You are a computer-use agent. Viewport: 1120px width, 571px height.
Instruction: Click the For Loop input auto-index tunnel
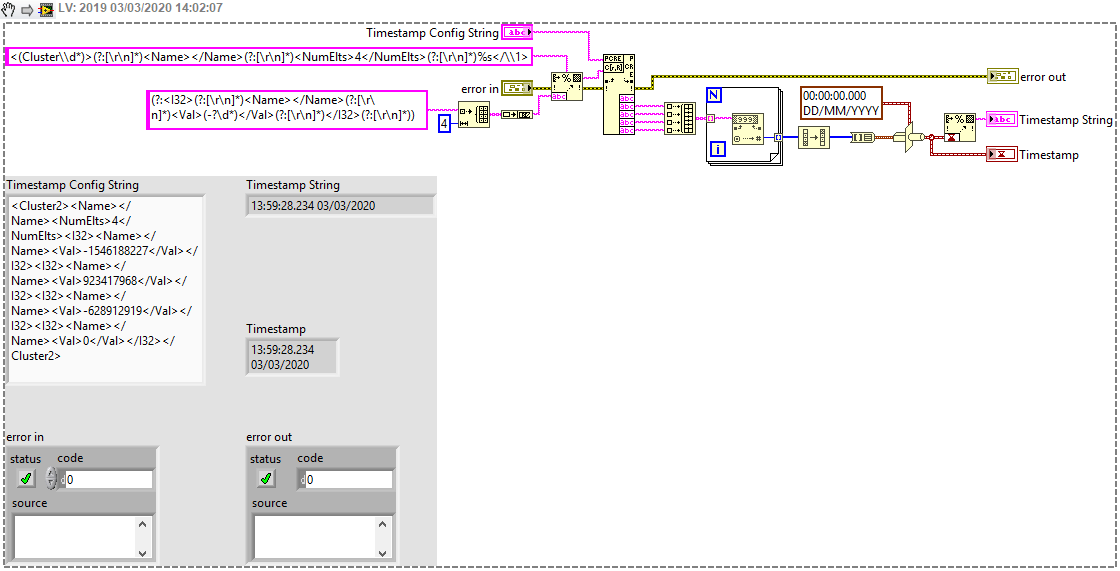pos(710,119)
